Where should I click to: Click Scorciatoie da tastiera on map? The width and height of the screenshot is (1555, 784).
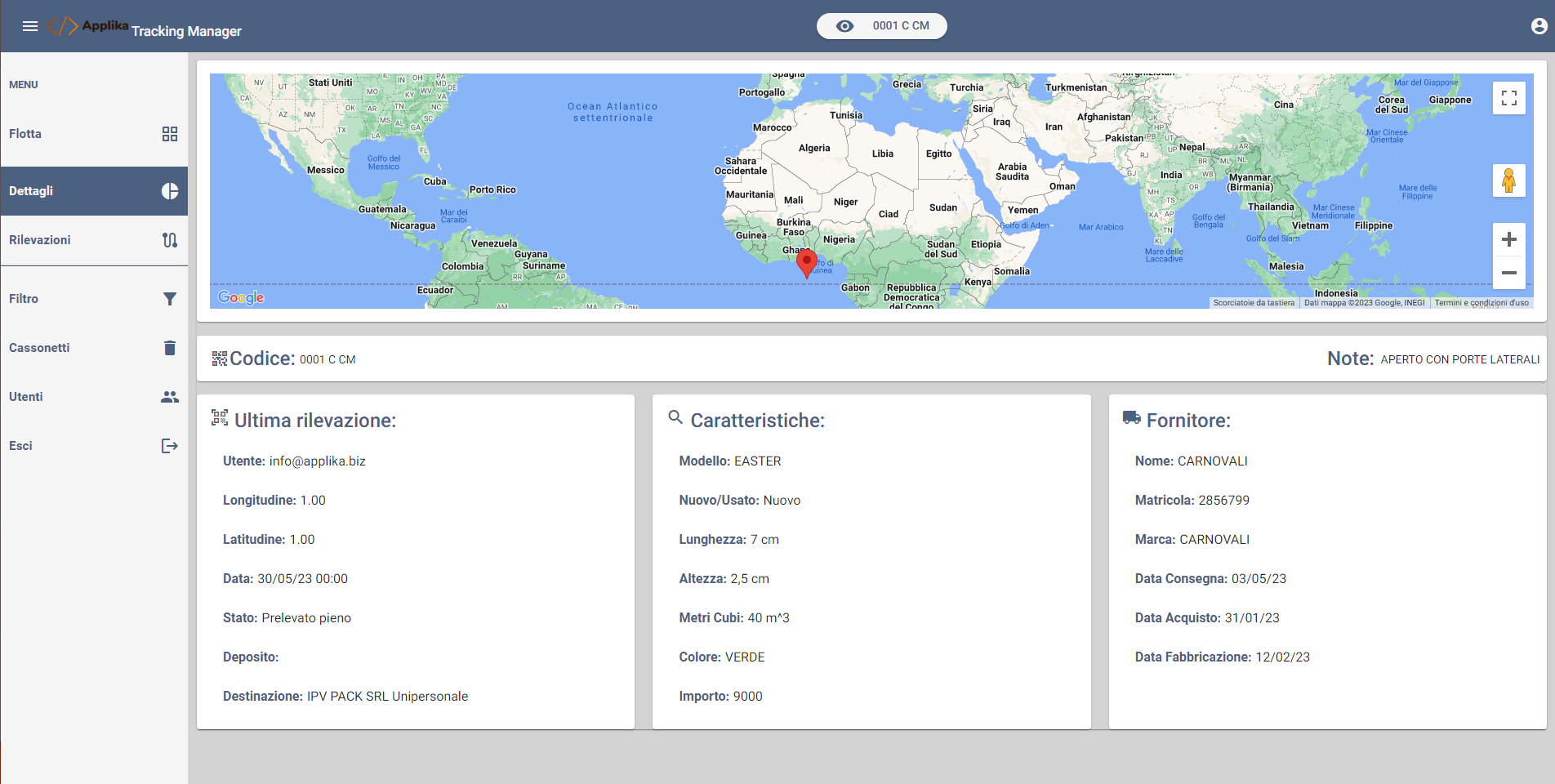click(1254, 303)
